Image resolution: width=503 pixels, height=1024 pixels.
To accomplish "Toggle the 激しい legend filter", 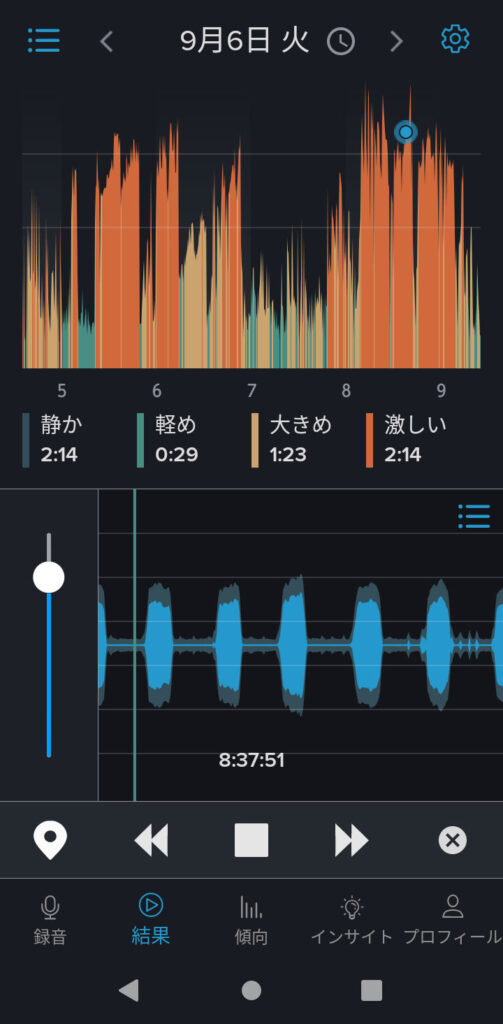I will (406, 440).
